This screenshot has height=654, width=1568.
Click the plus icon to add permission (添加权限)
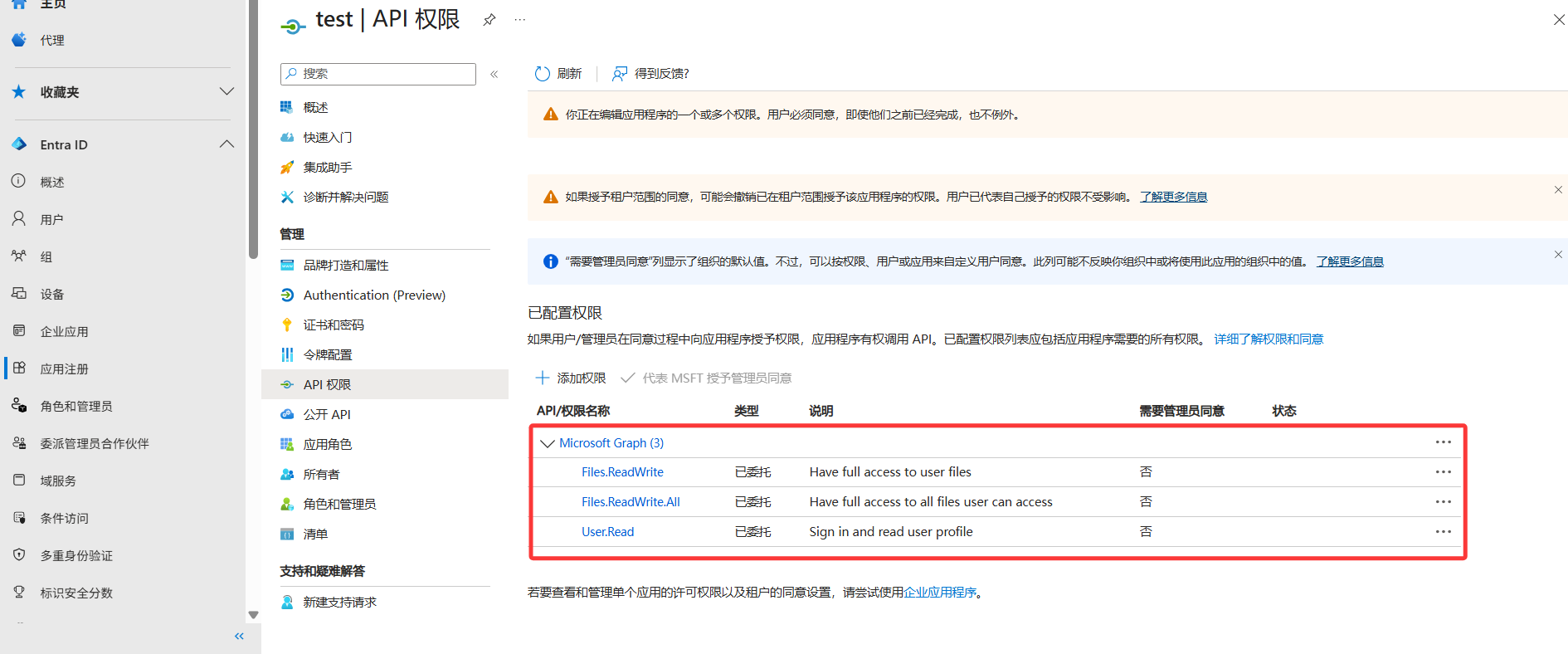[x=543, y=378]
